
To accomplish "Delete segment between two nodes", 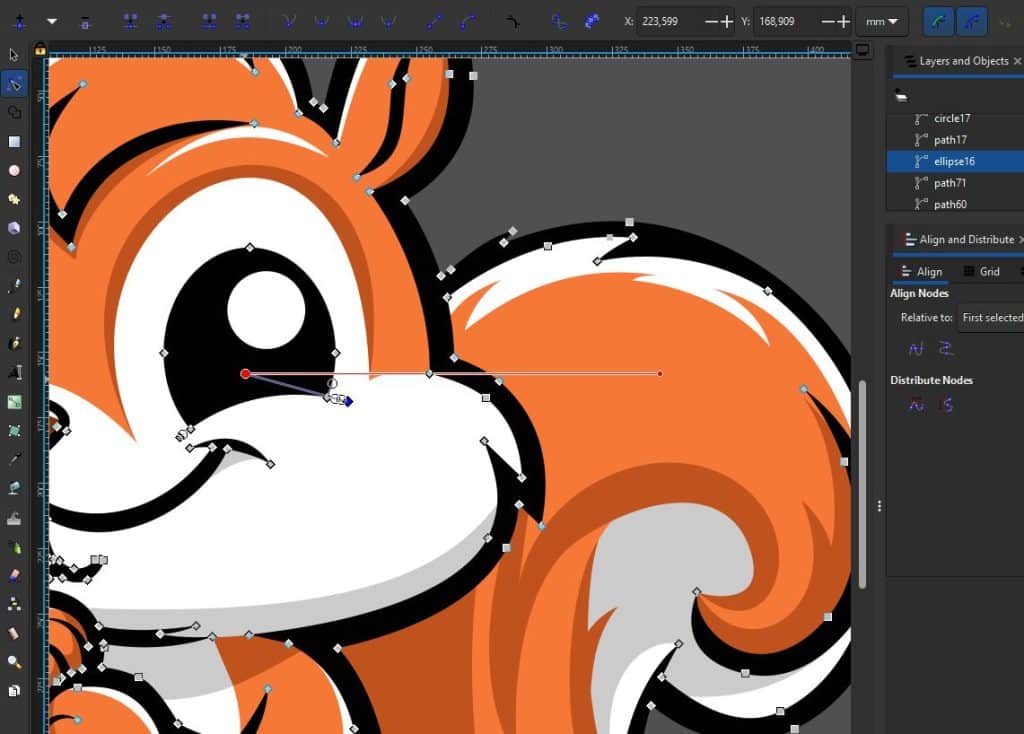I will pos(242,22).
